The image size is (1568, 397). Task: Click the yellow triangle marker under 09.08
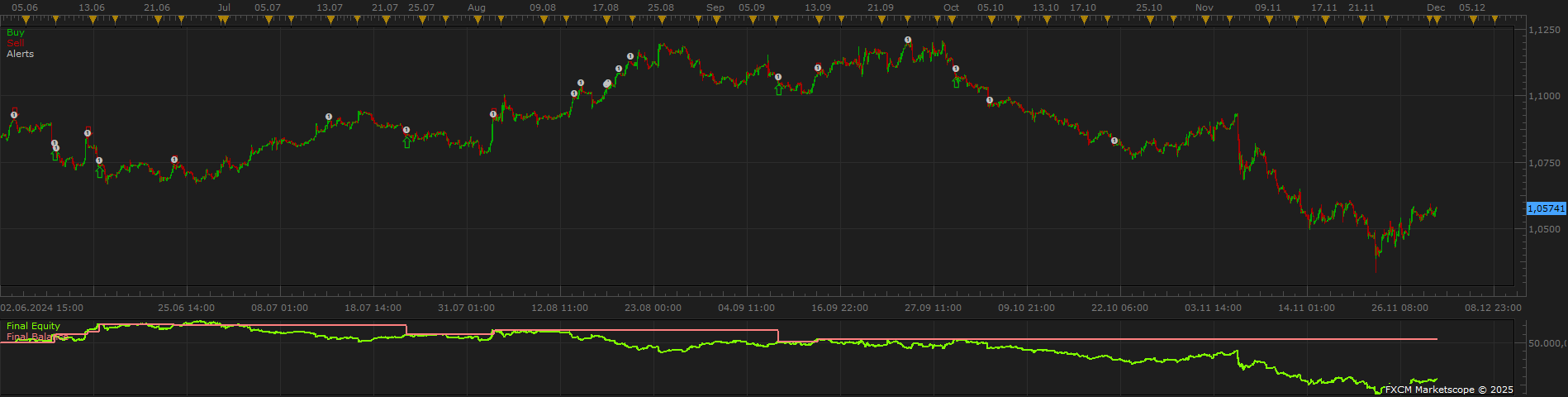(x=543, y=20)
